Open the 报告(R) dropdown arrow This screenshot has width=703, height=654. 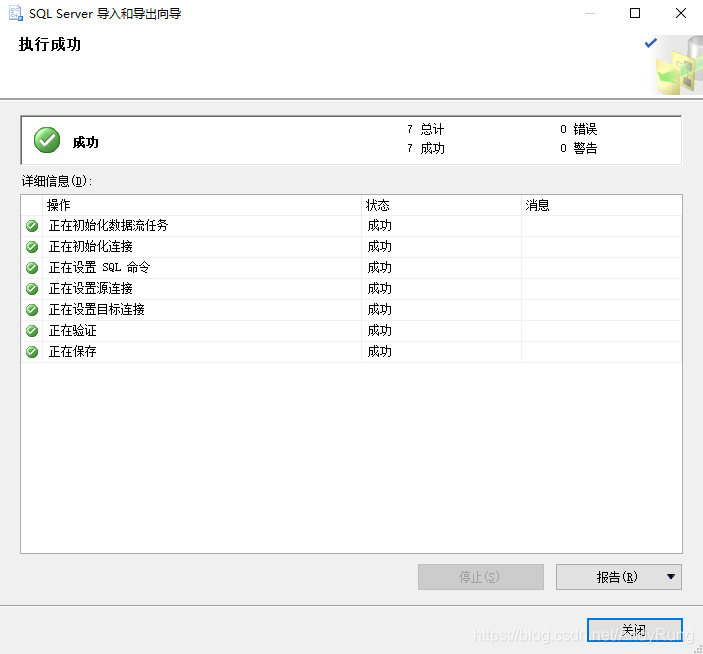(x=671, y=577)
